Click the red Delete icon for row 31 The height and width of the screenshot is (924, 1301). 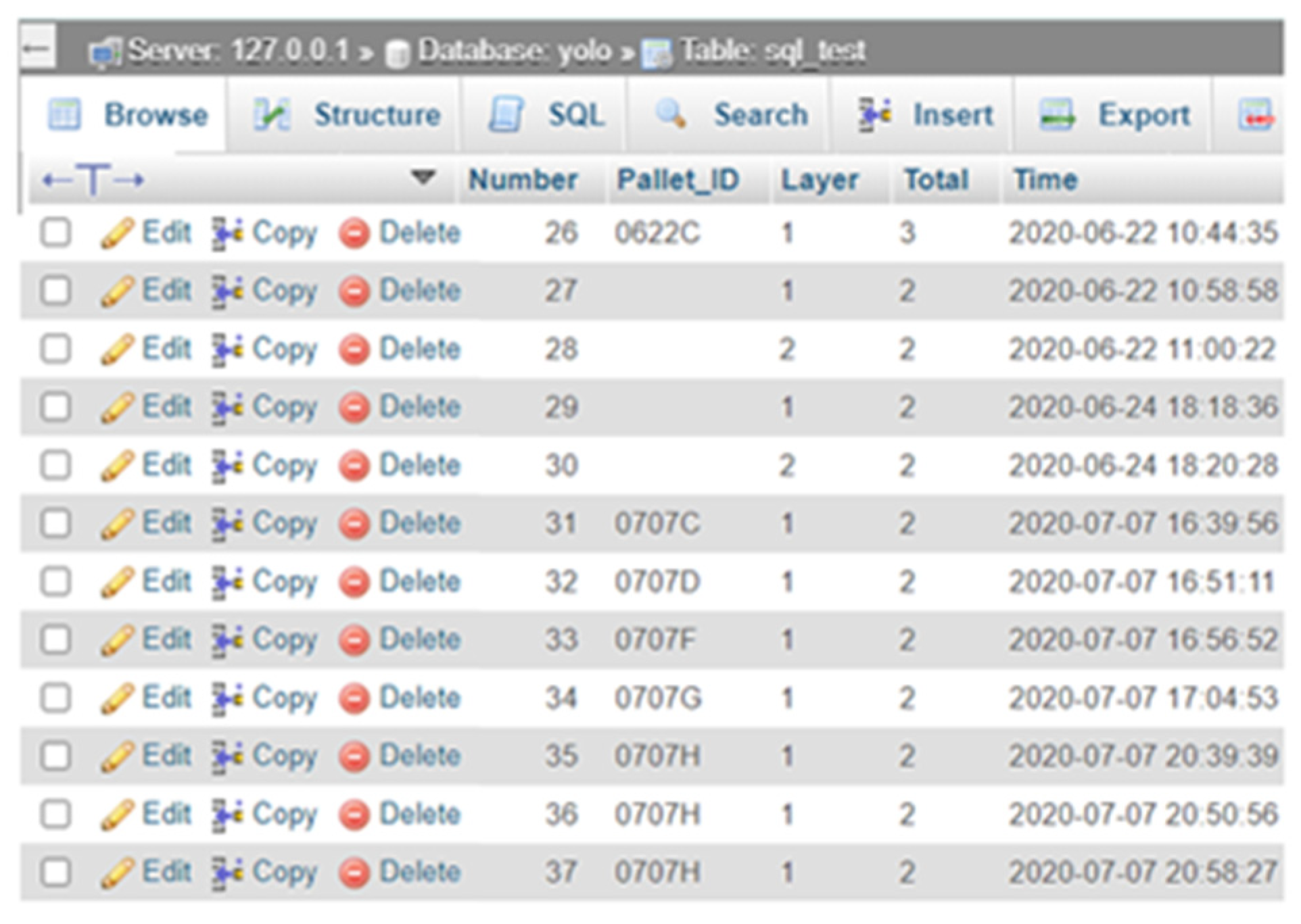[354, 524]
